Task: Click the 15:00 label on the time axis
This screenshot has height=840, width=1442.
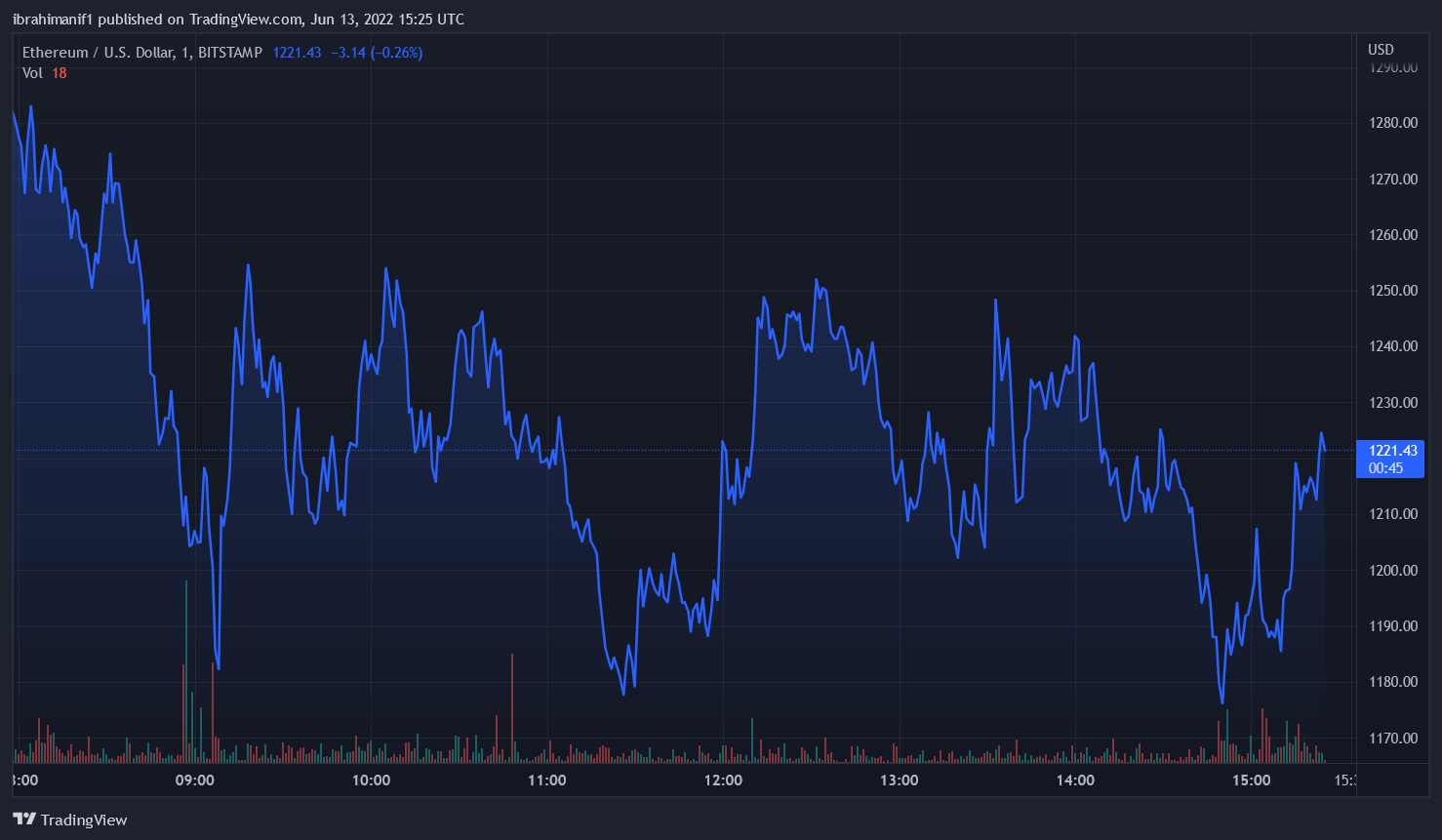Action: [1253, 780]
